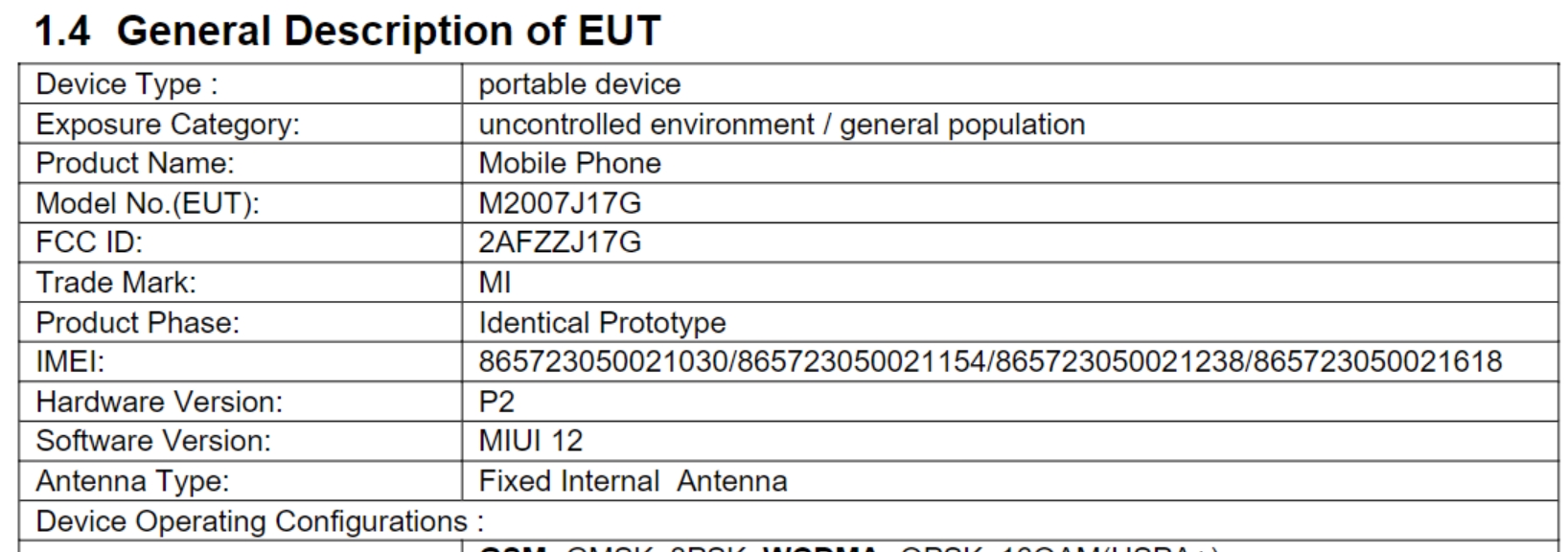Click the "uncontrolled environment / general population" text
1568x552 pixels.
781,125
